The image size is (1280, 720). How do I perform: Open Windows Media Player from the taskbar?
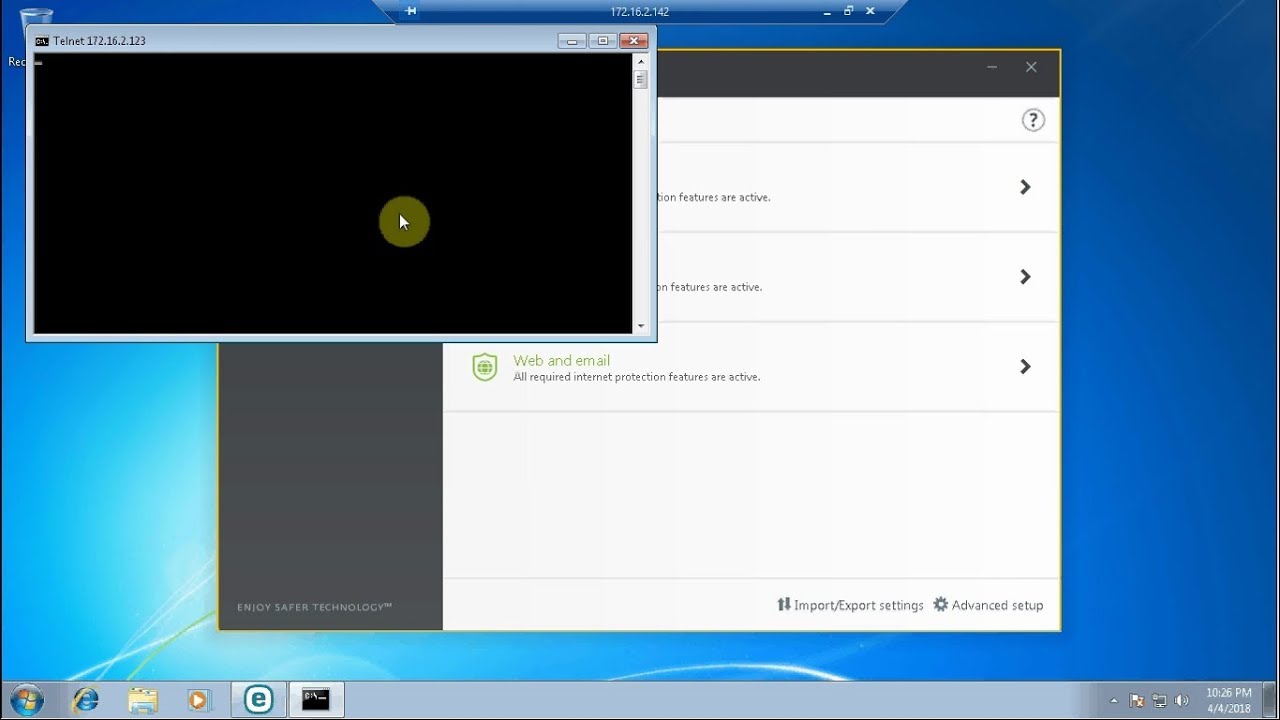(199, 700)
